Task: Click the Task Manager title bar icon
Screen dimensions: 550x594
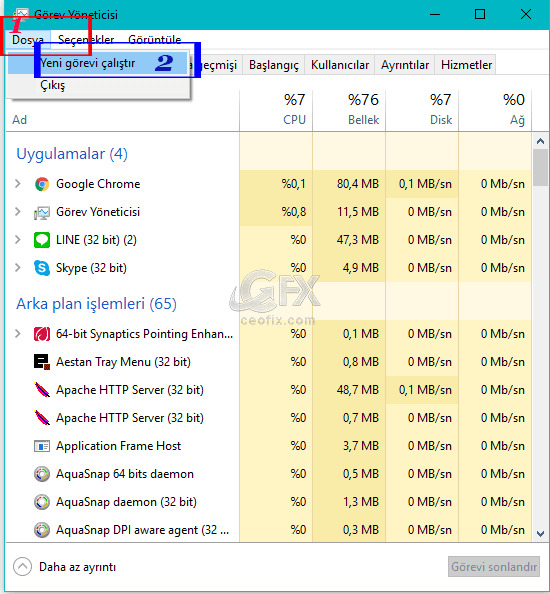Action: click(x=21, y=14)
